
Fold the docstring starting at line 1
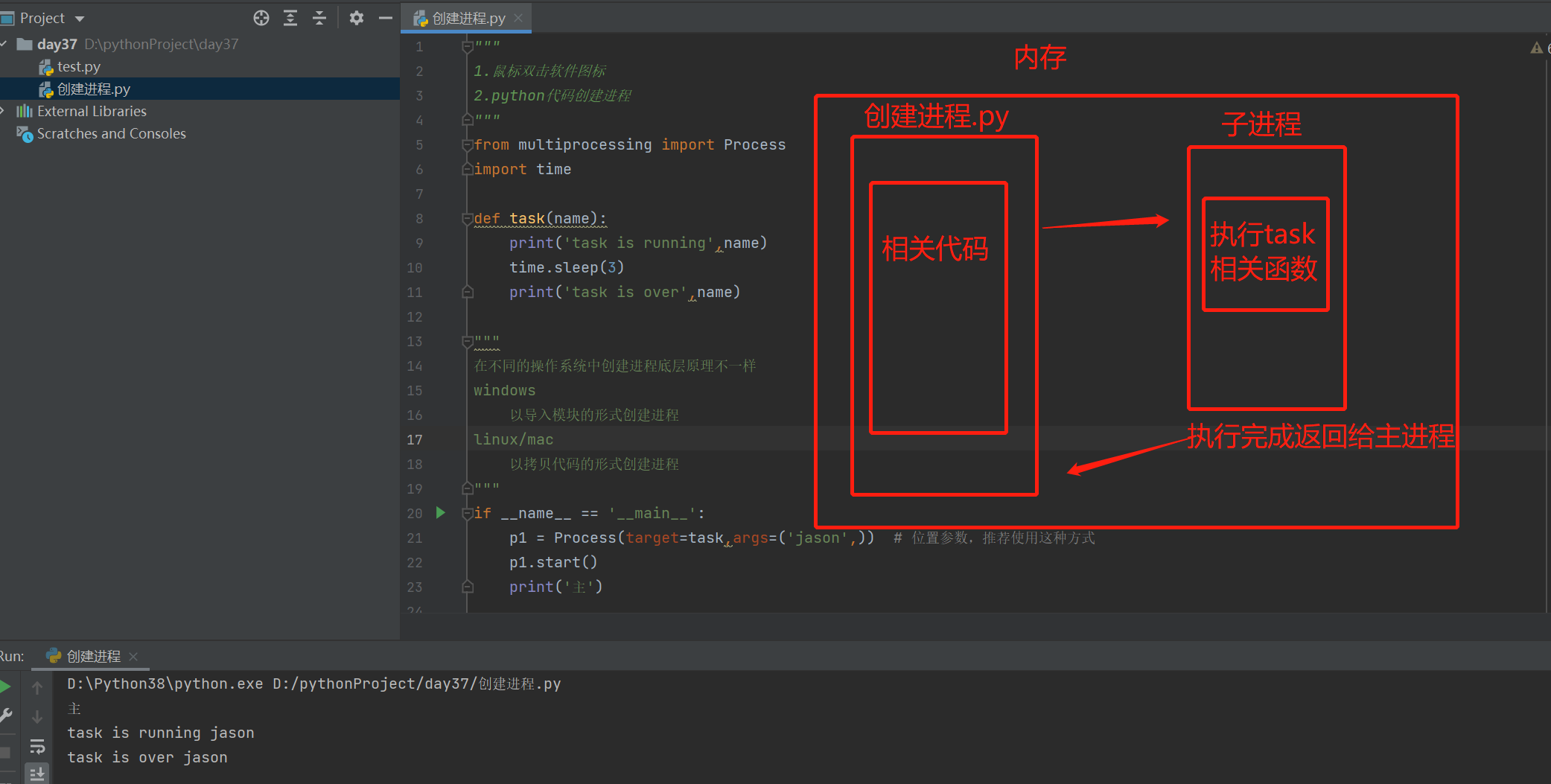coord(468,47)
